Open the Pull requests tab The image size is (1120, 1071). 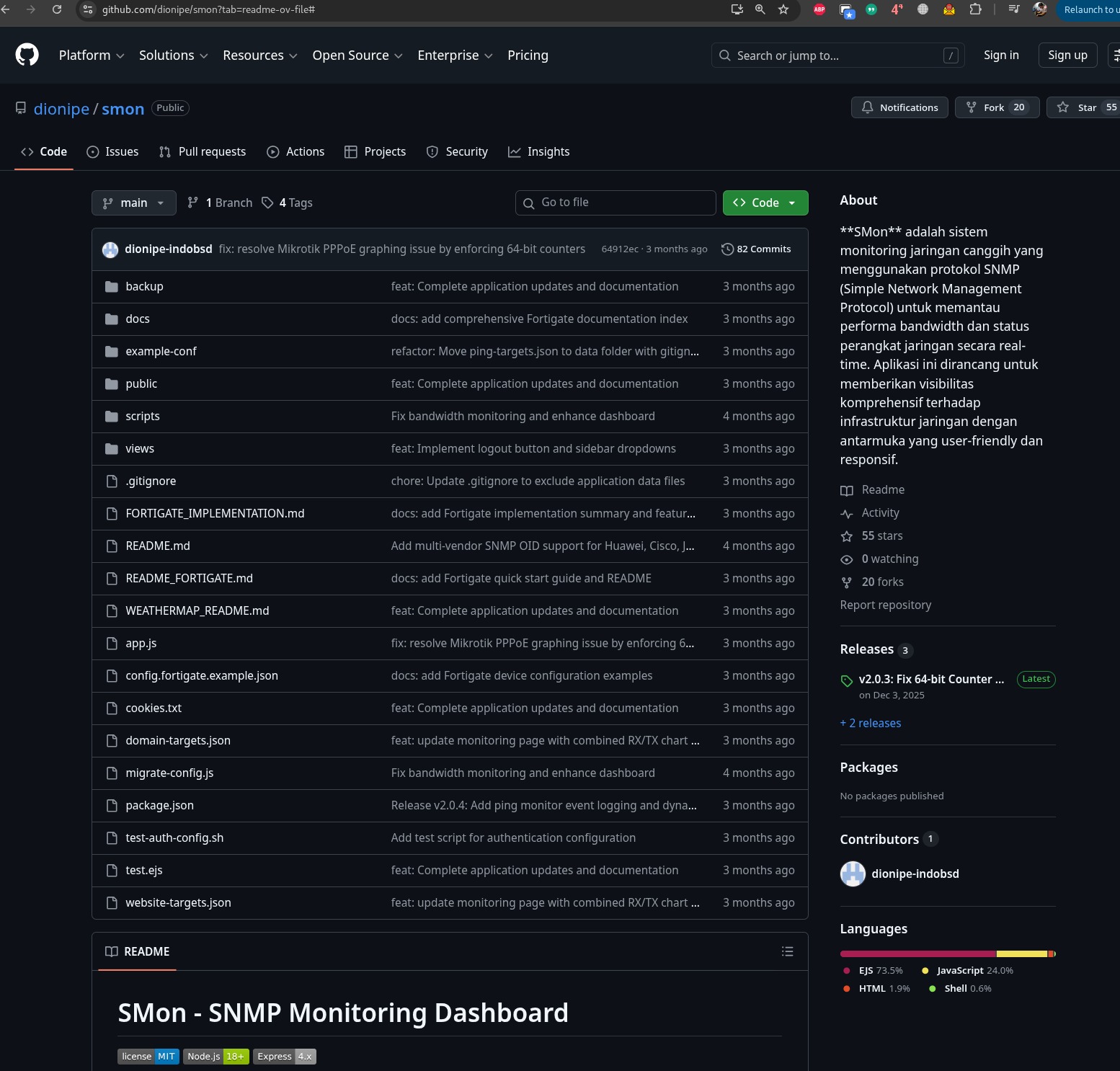click(x=203, y=151)
